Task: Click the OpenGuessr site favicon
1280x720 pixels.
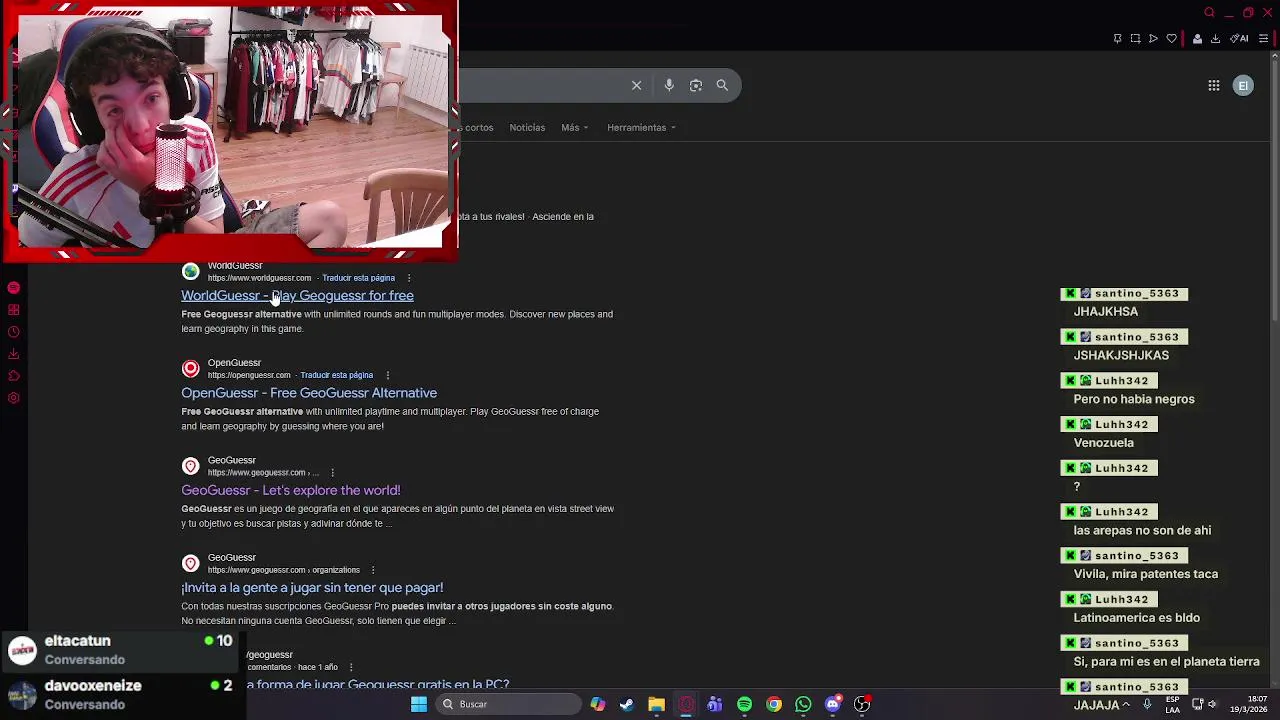Action: tap(190, 369)
